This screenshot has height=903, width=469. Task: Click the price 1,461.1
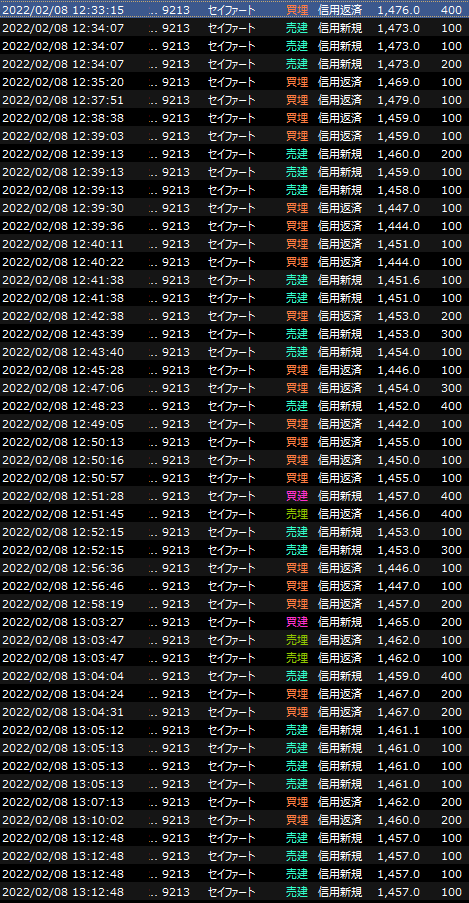coord(399,730)
